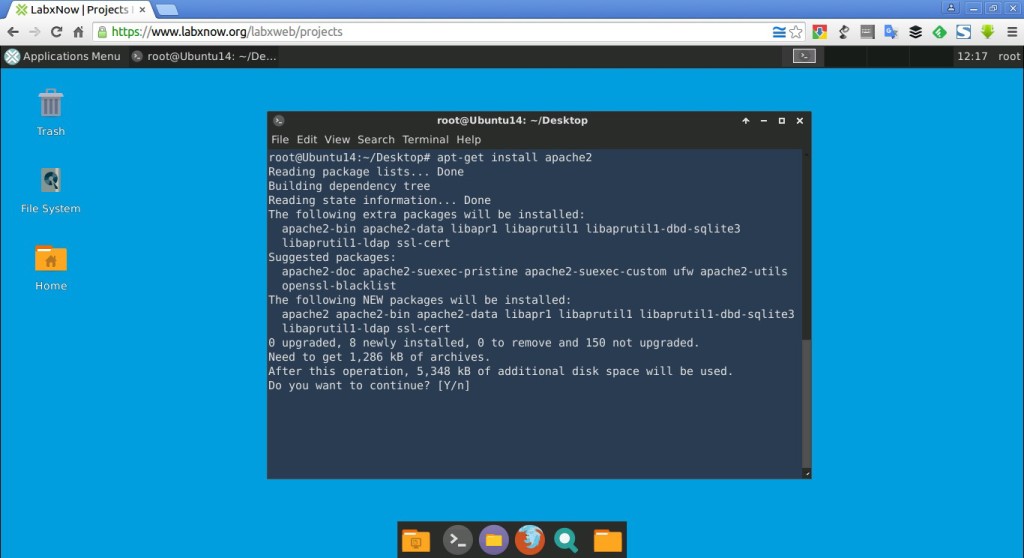The height and width of the screenshot is (558, 1024).
Task: Launch the terminal from the dock
Action: pos(457,540)
